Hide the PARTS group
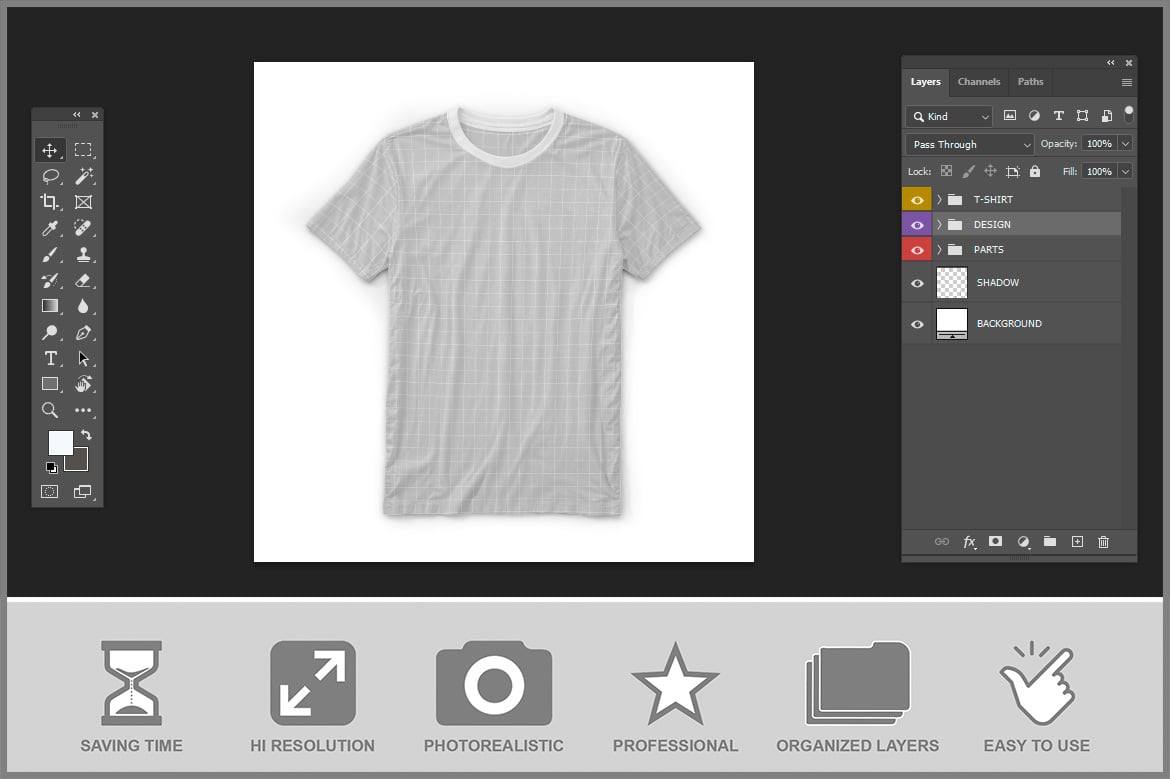 click(917, 250)
